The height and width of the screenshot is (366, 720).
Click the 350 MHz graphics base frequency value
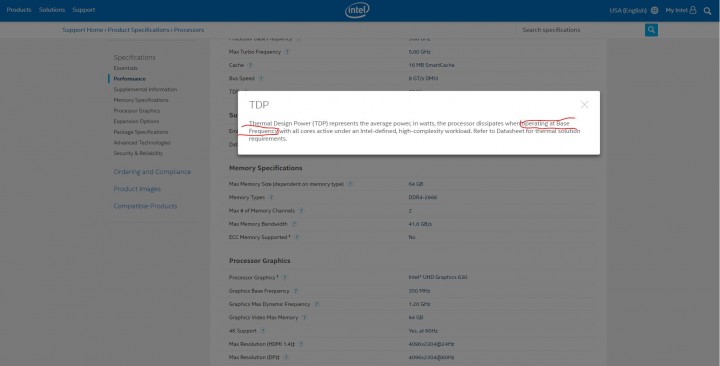(x=419, y=291)
